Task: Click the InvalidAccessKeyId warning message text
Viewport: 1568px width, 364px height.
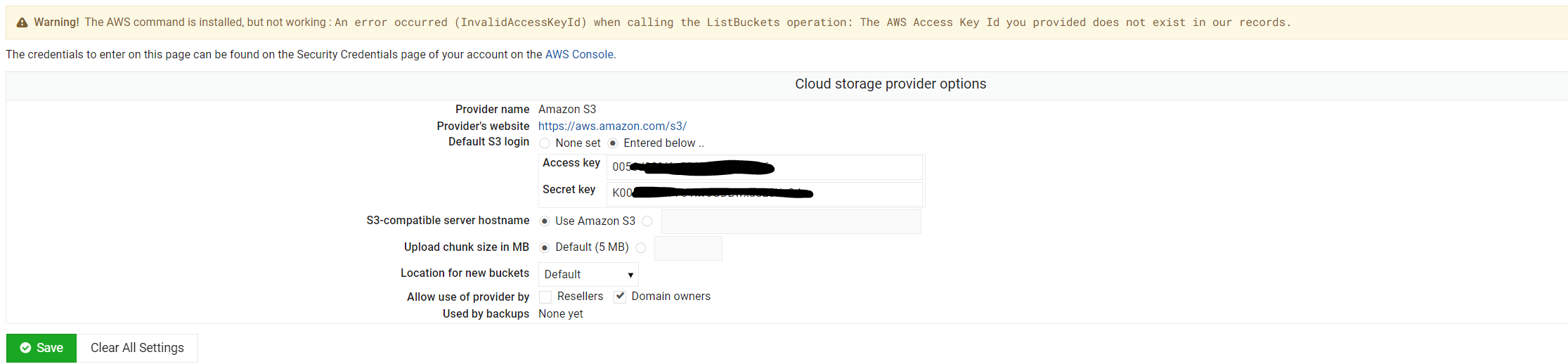Action: (x=812, y=22)
